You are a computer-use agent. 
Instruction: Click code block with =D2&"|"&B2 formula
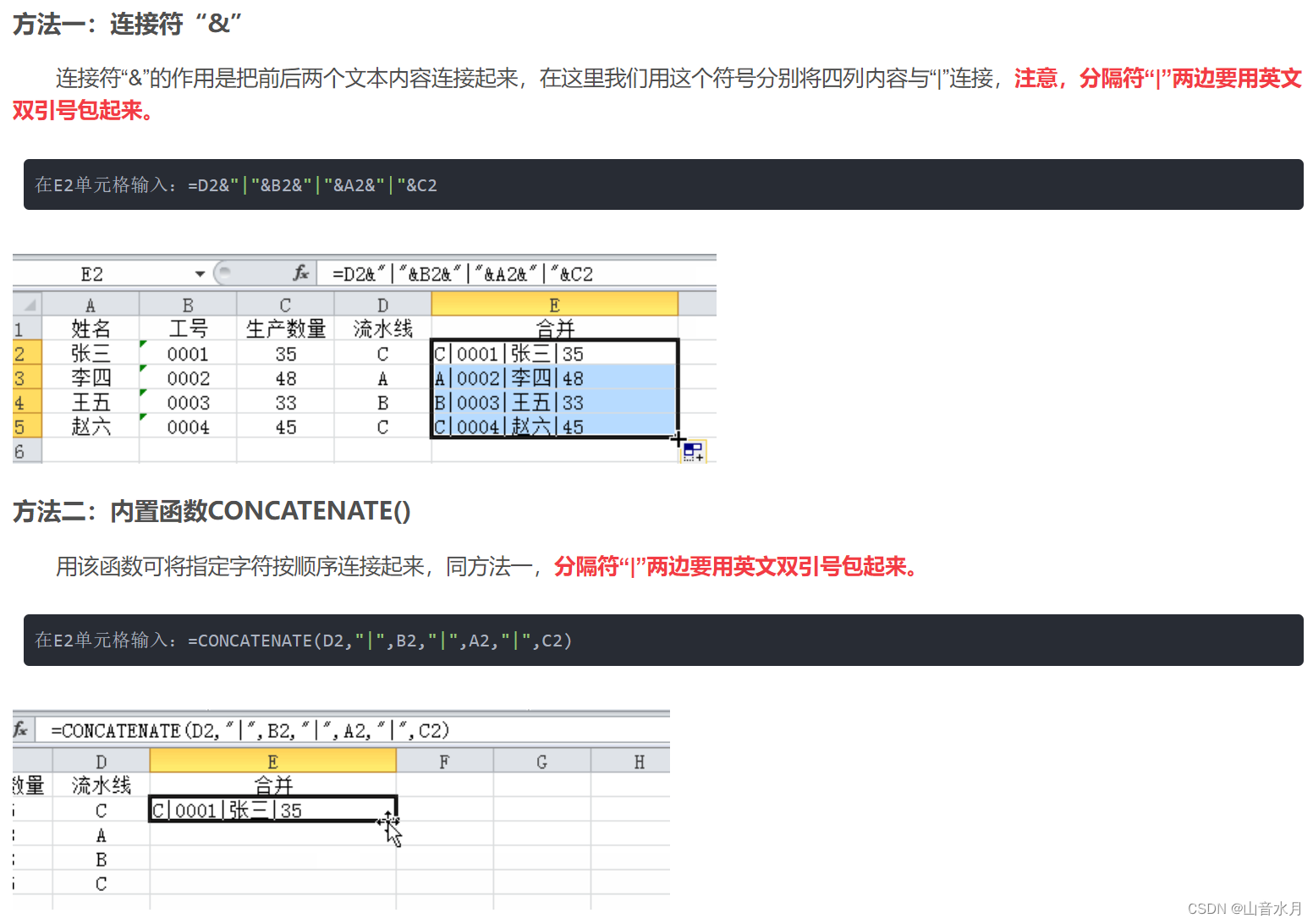pyautogui.click(x=663, y=184)
